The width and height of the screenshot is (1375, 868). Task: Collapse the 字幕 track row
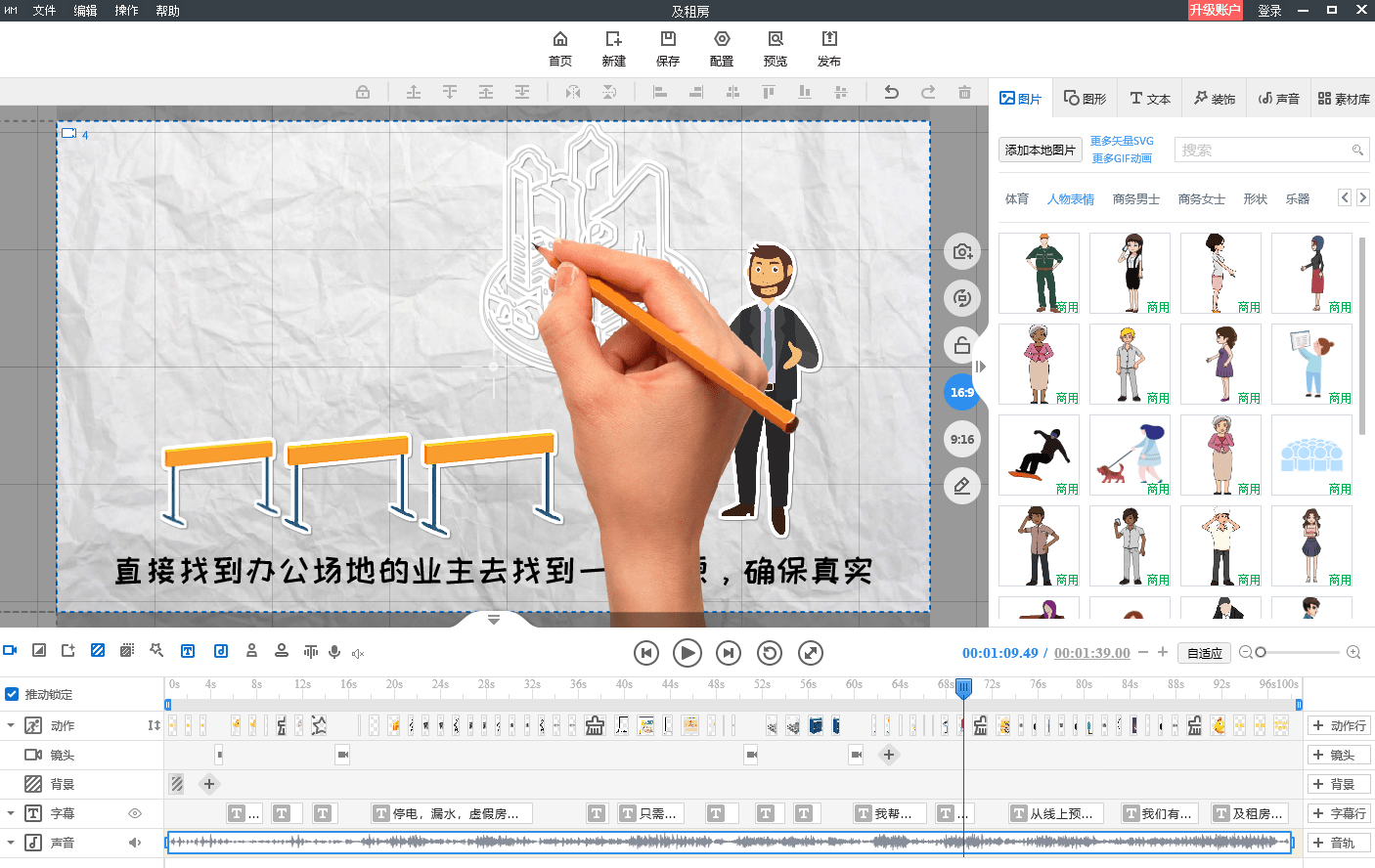coord(11,813)
